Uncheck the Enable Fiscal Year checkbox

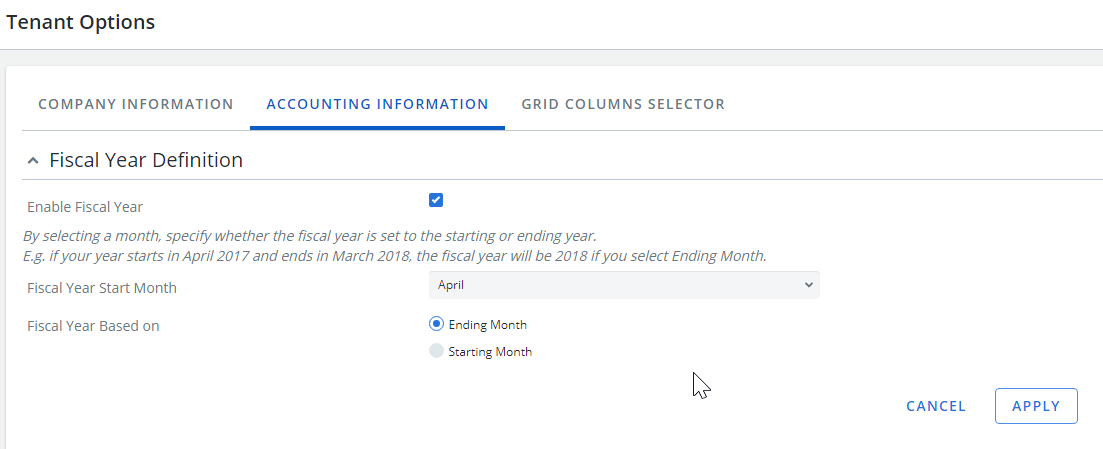tap(436, 200)
